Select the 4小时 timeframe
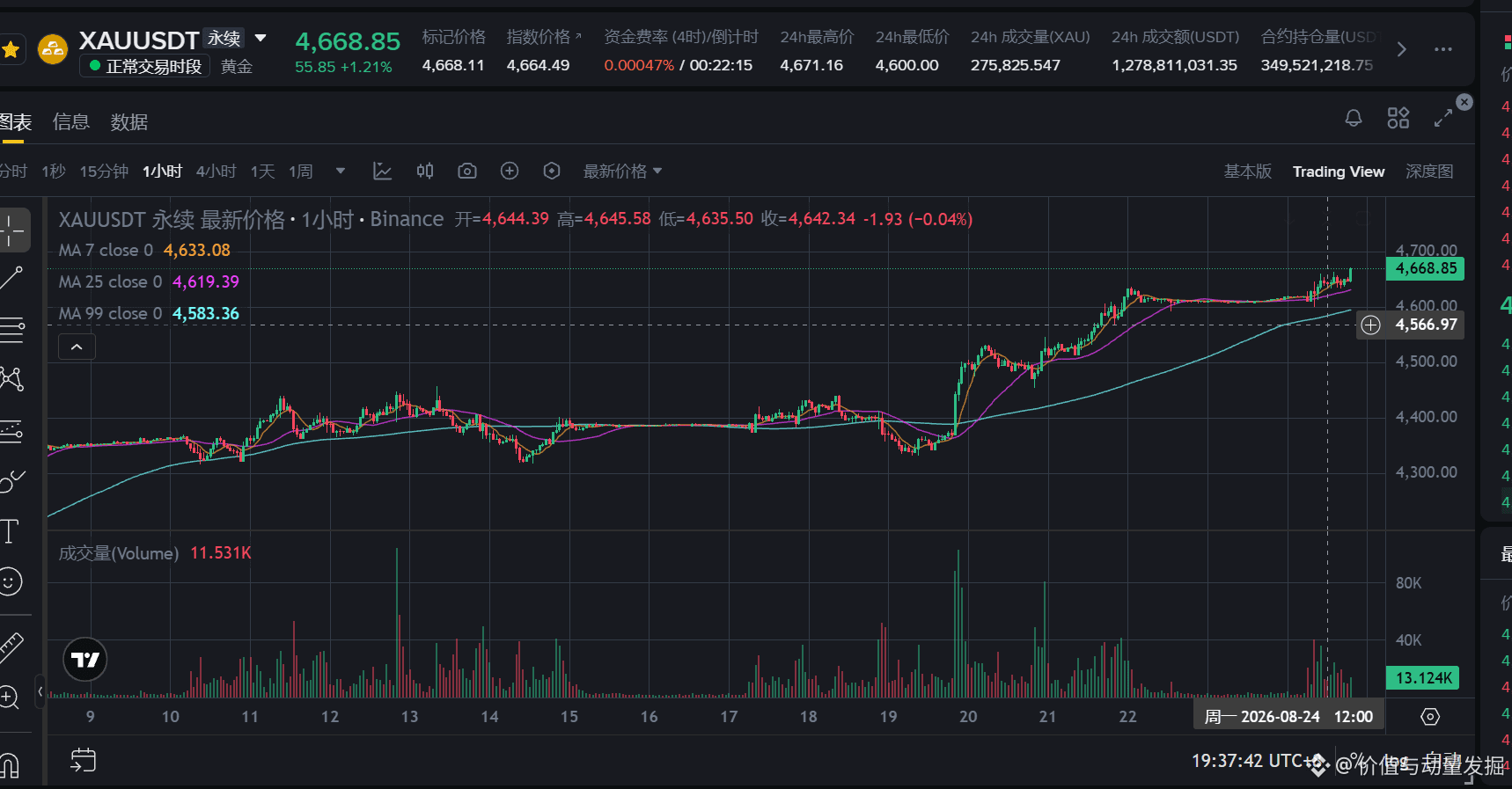Screen dimensions: 1512x789 tap(217, 172)
